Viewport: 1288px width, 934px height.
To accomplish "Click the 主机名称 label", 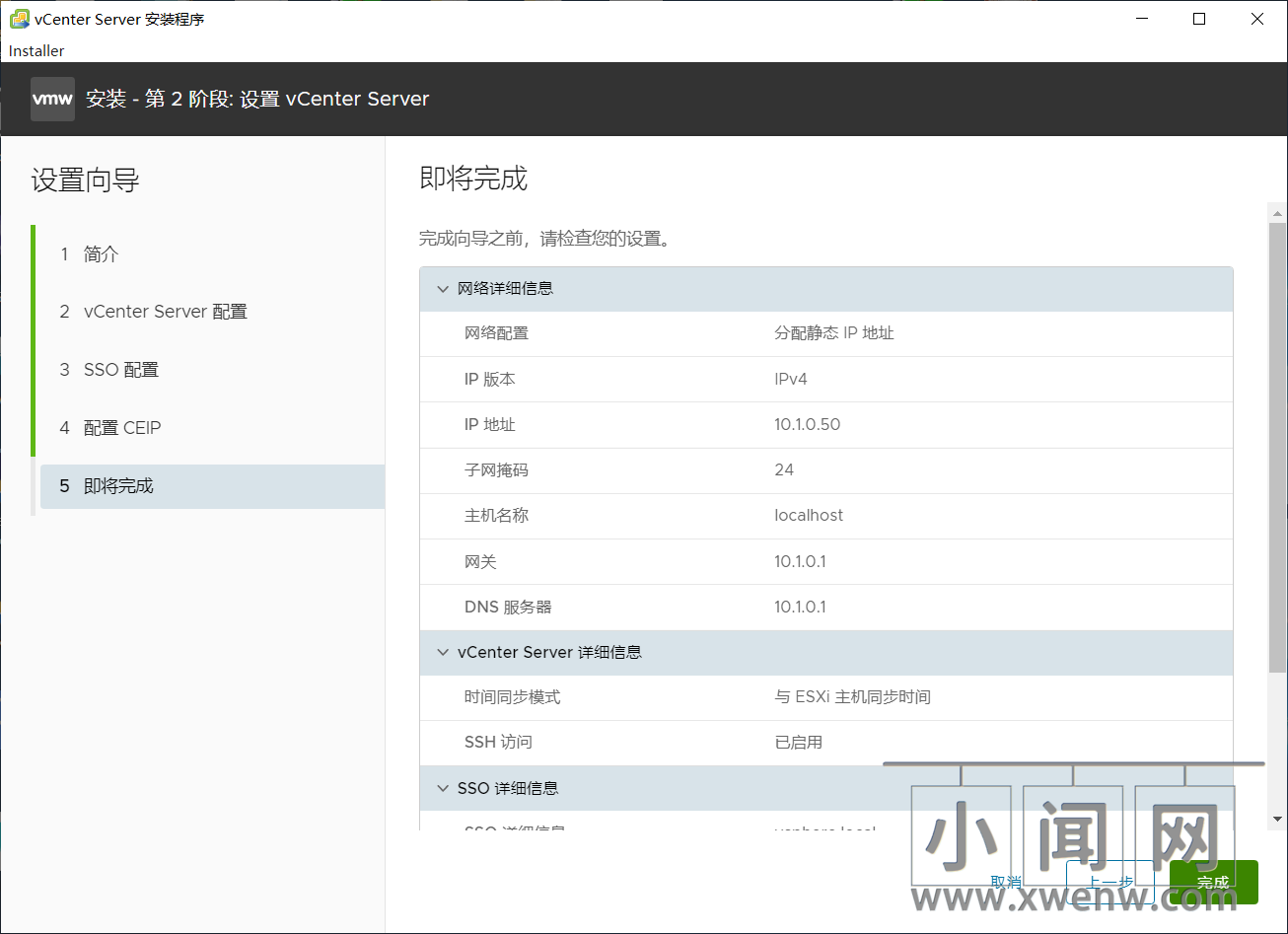I will tap(496, 515).
